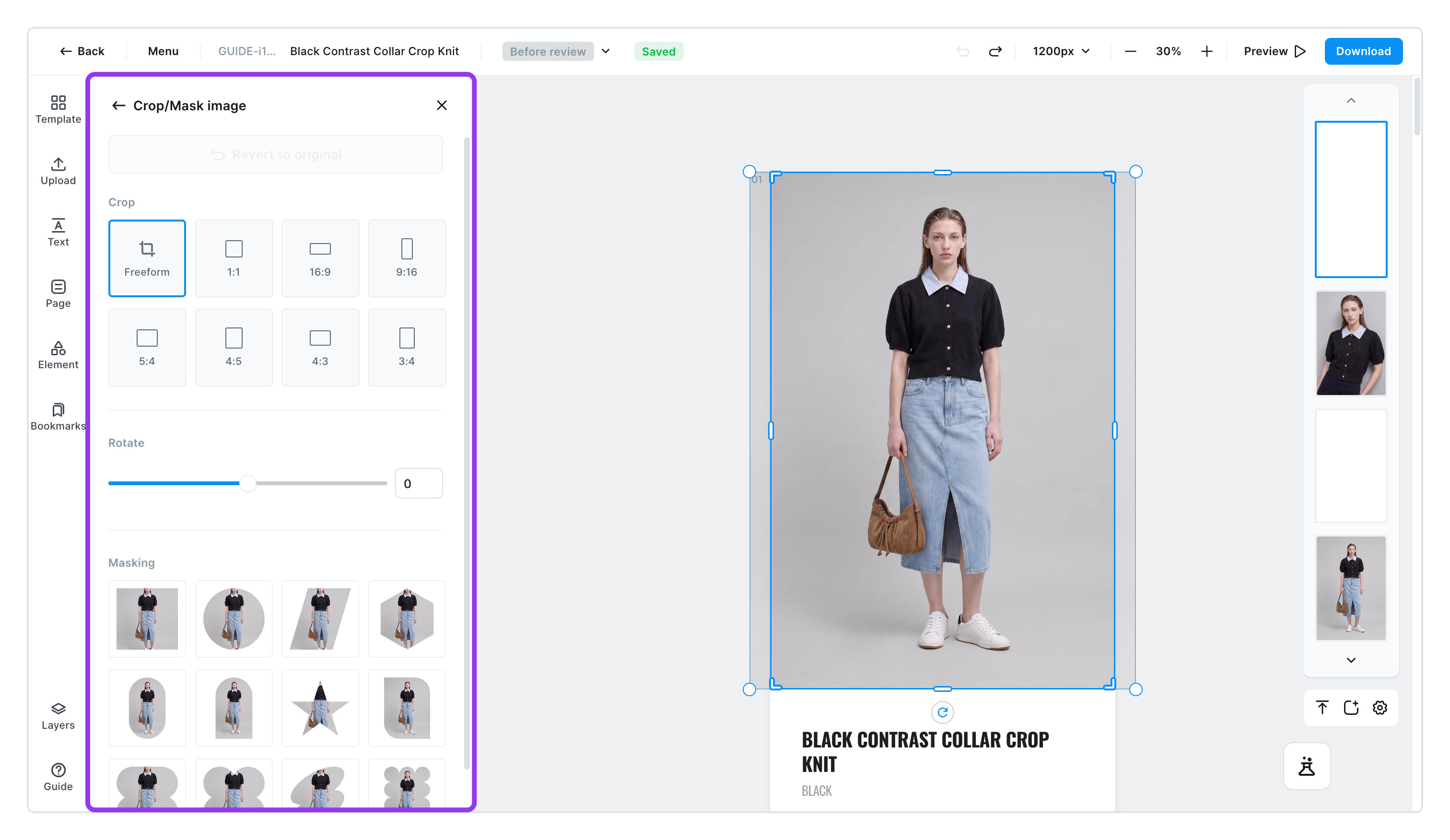Go back from the Crop/Mask image panel

[x=118, y=105]
